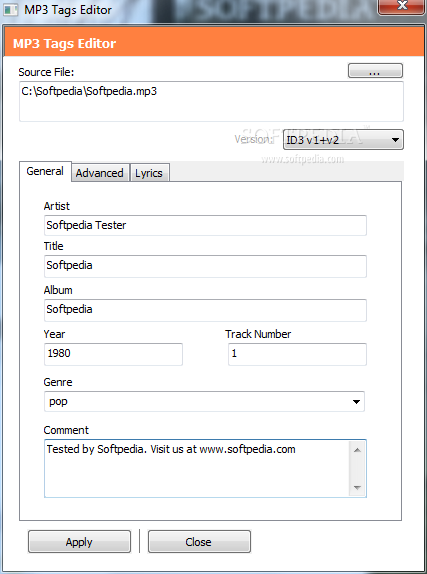The height and width of the screenshot is (574, 427).
Task: Click the Track Number input field
Action: click(x=297, y=354)
